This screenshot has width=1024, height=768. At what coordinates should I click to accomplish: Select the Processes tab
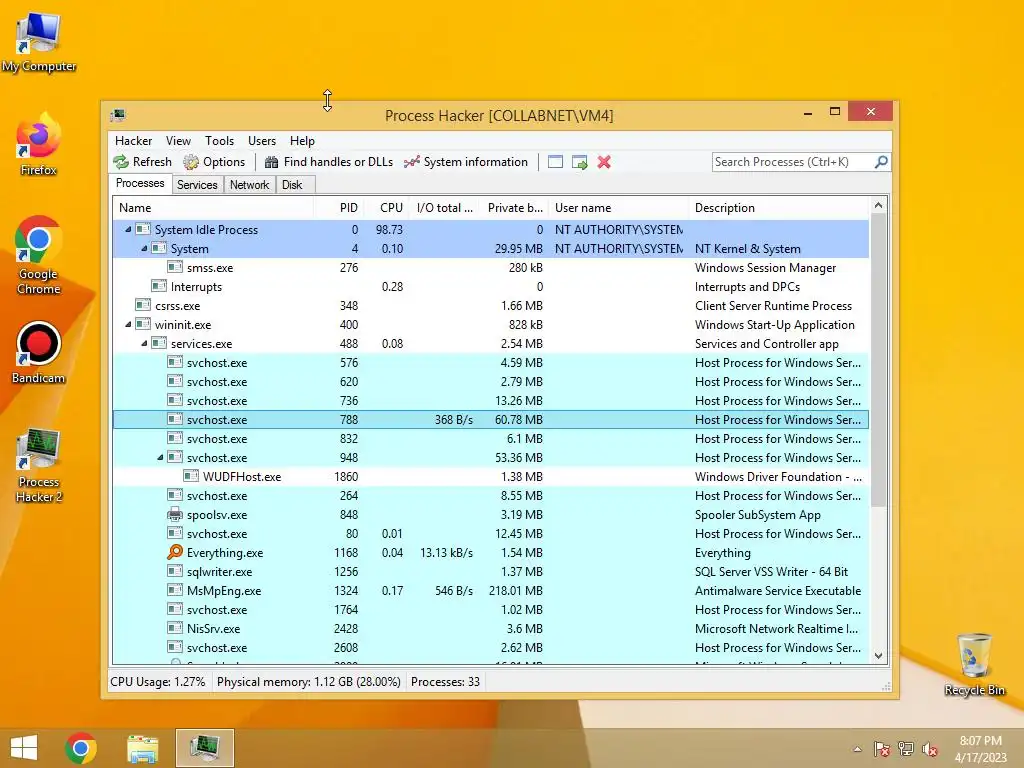(140, 184)
